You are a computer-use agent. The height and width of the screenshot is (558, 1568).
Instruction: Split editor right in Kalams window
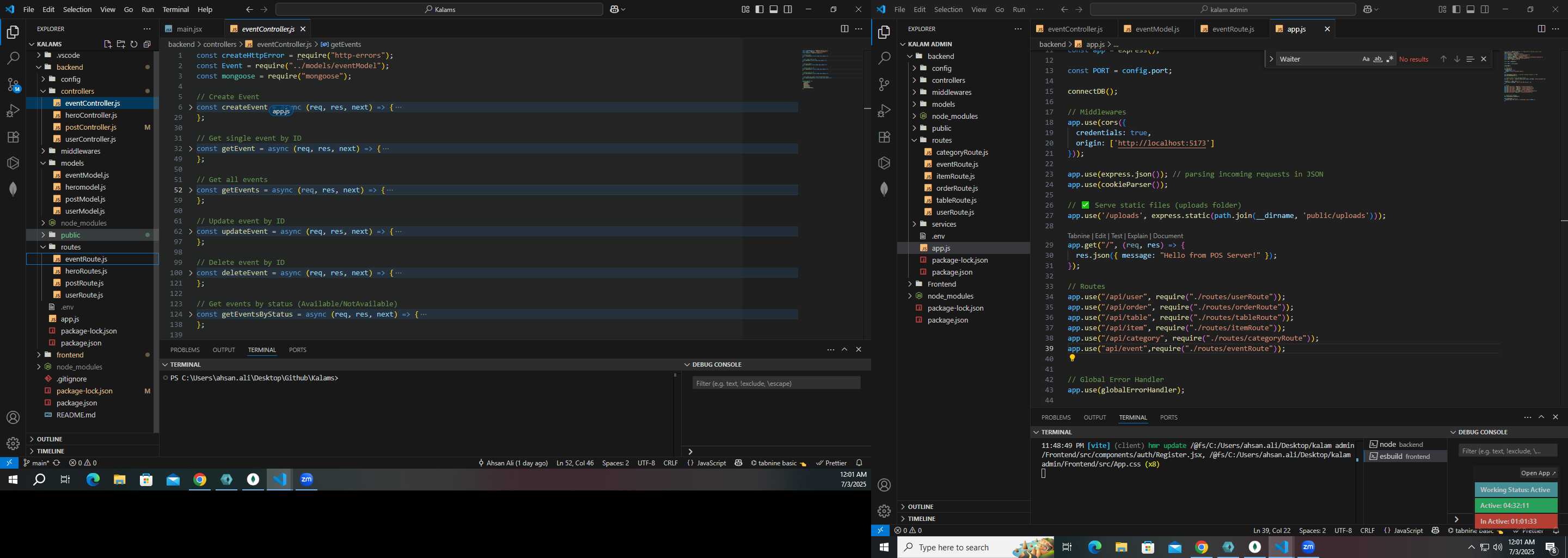pos(844,29)
